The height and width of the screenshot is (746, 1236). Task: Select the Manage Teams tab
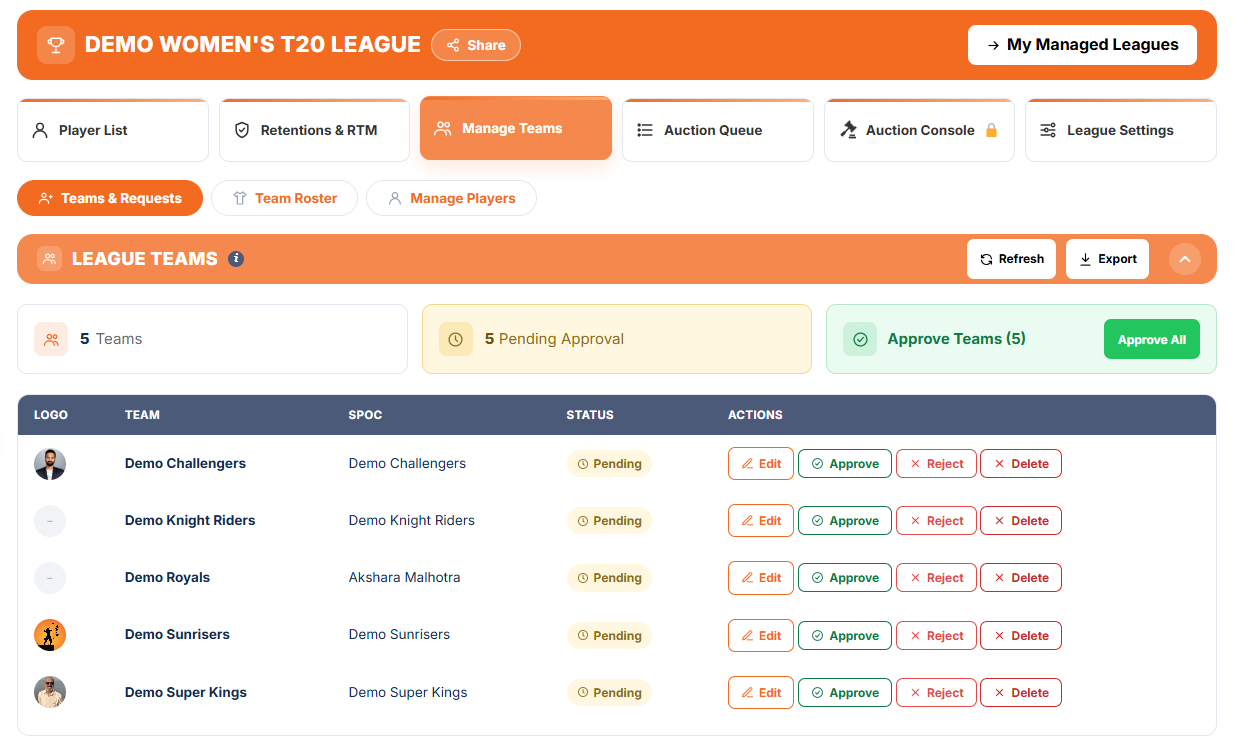coord(516,128)
